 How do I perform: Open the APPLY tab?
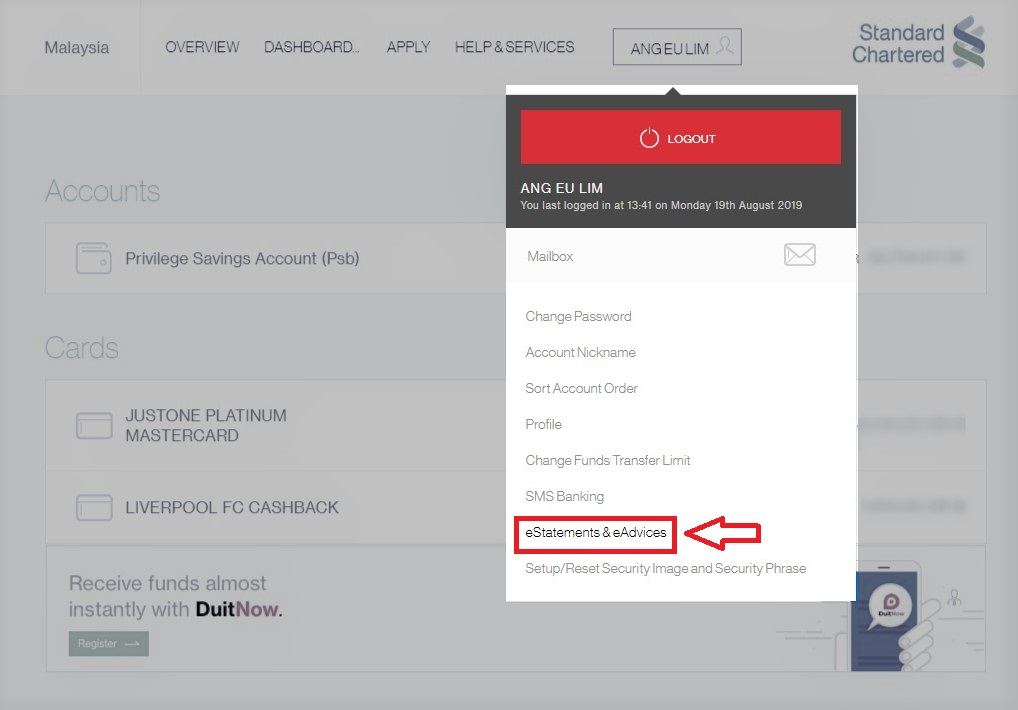pos(408,47)
